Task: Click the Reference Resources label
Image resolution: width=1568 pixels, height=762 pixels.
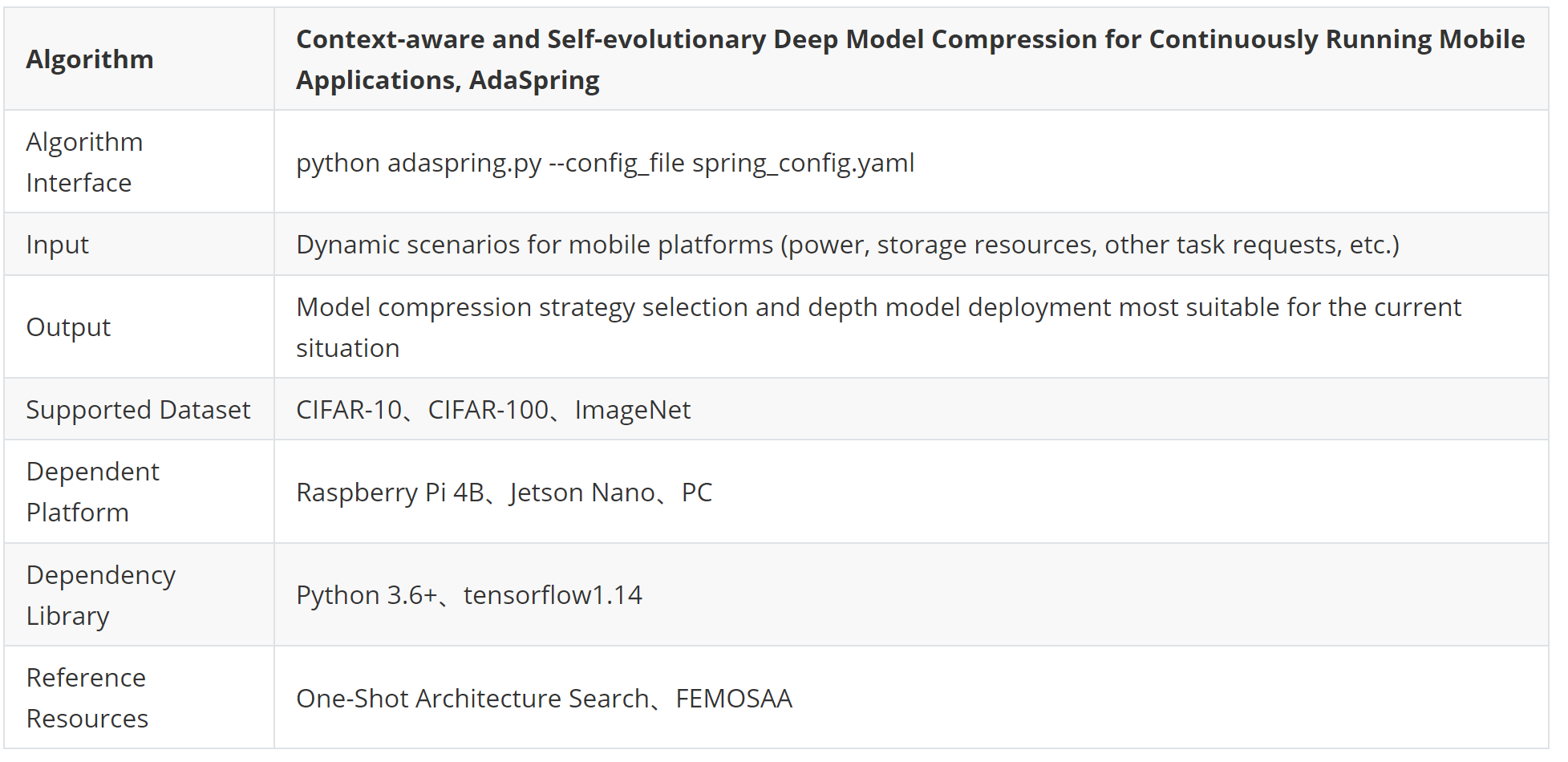Action: coord(87,698)
